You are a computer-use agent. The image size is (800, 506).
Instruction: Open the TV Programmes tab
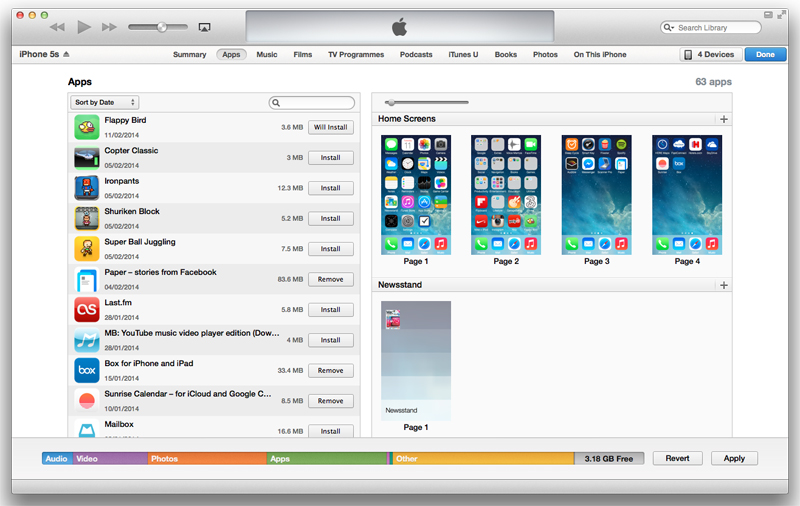click(356, 55)
